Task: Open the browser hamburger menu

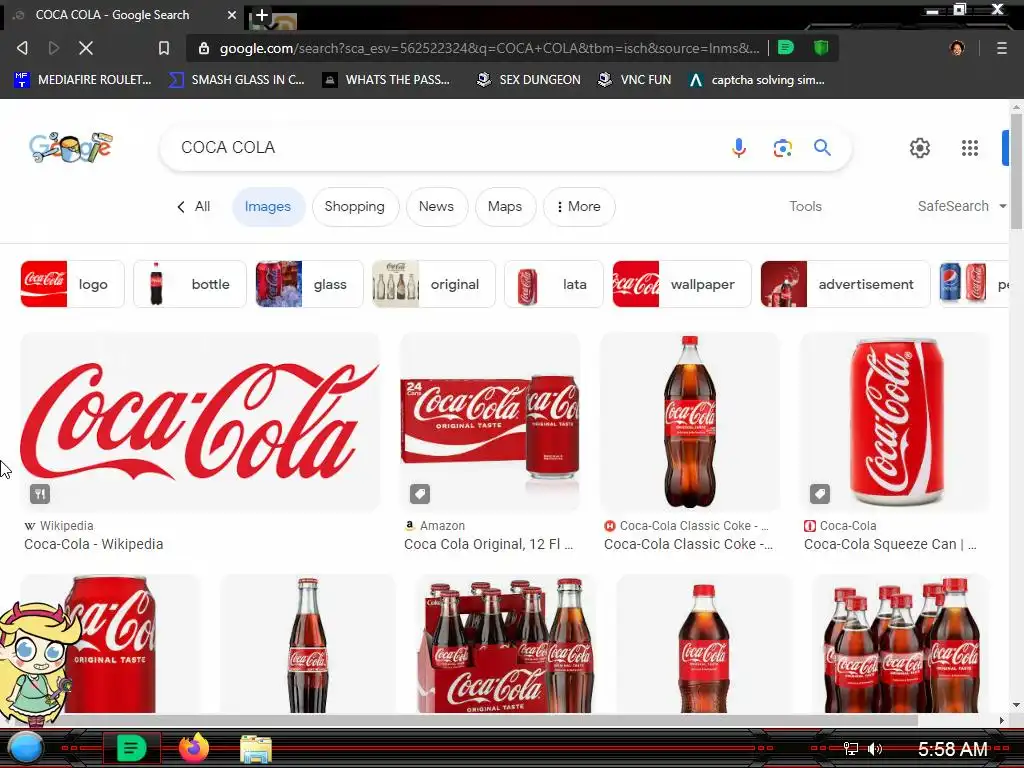Action: [1001, 48]
